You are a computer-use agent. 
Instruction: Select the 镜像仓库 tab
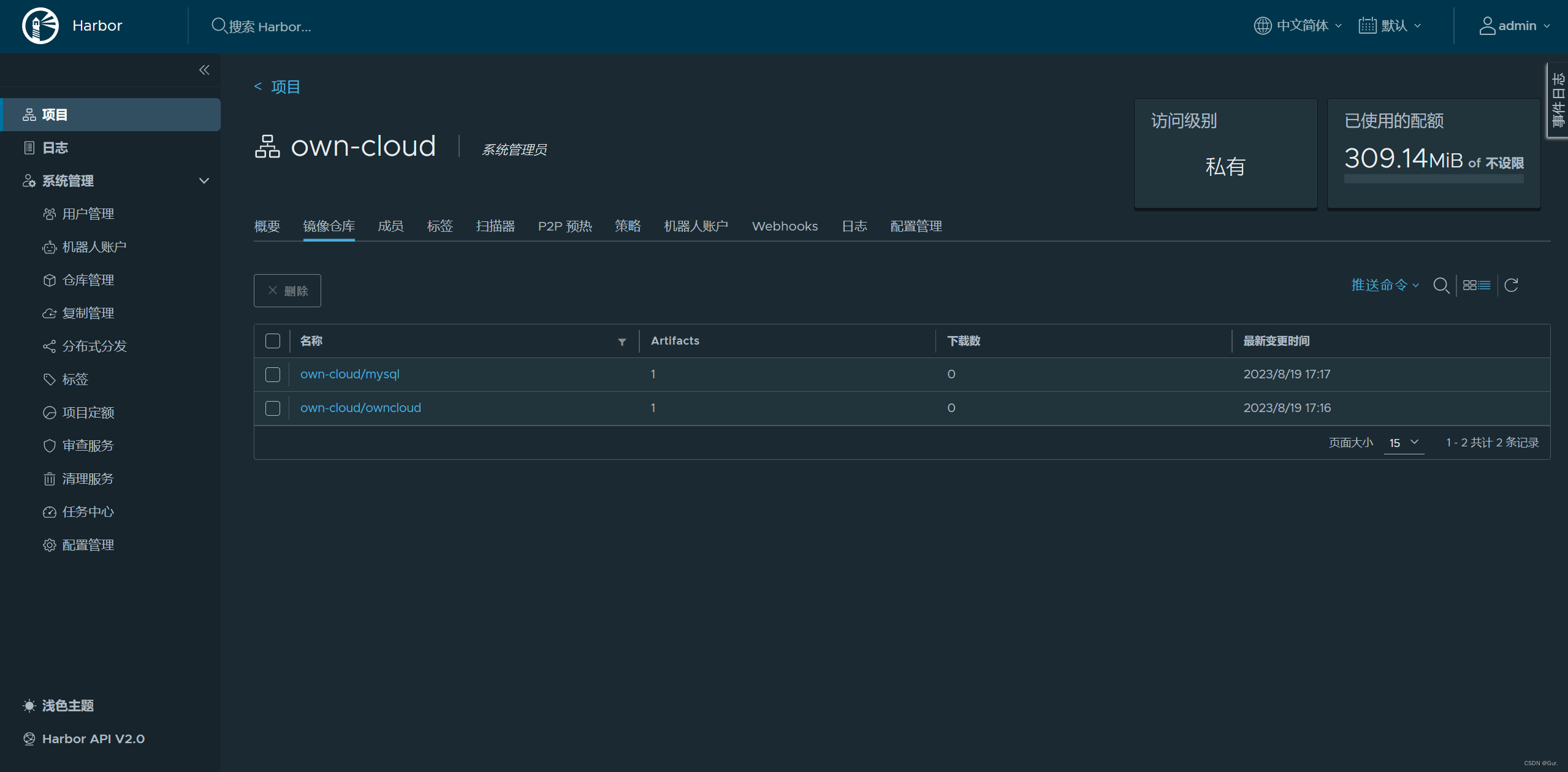329,226
